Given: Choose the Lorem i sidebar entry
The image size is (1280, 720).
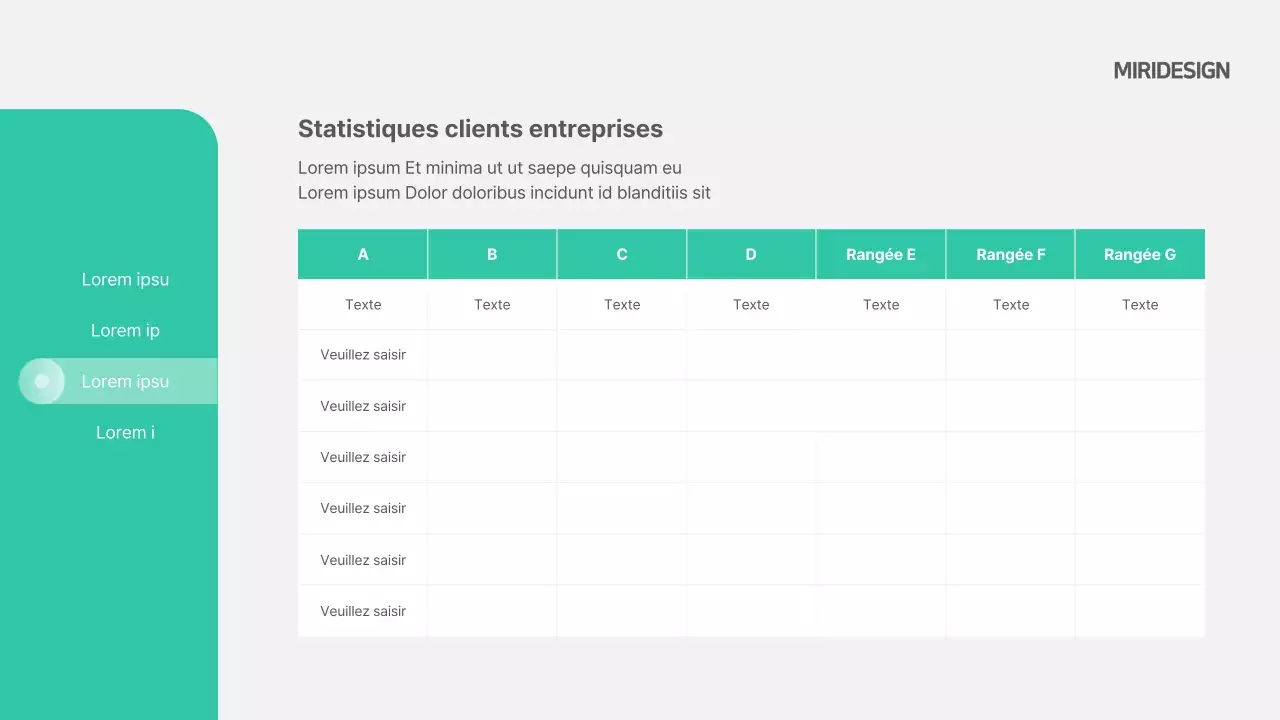Looking at the screenshot, I should point(125,432).
